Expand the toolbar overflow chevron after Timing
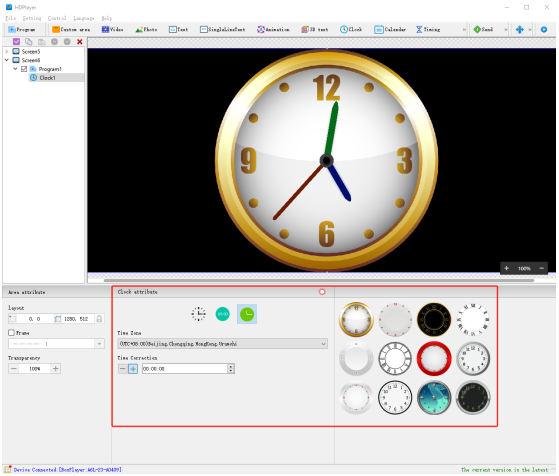Image resolution: width=559 pixels, height=476 pixels. click(x=464, y=30)
